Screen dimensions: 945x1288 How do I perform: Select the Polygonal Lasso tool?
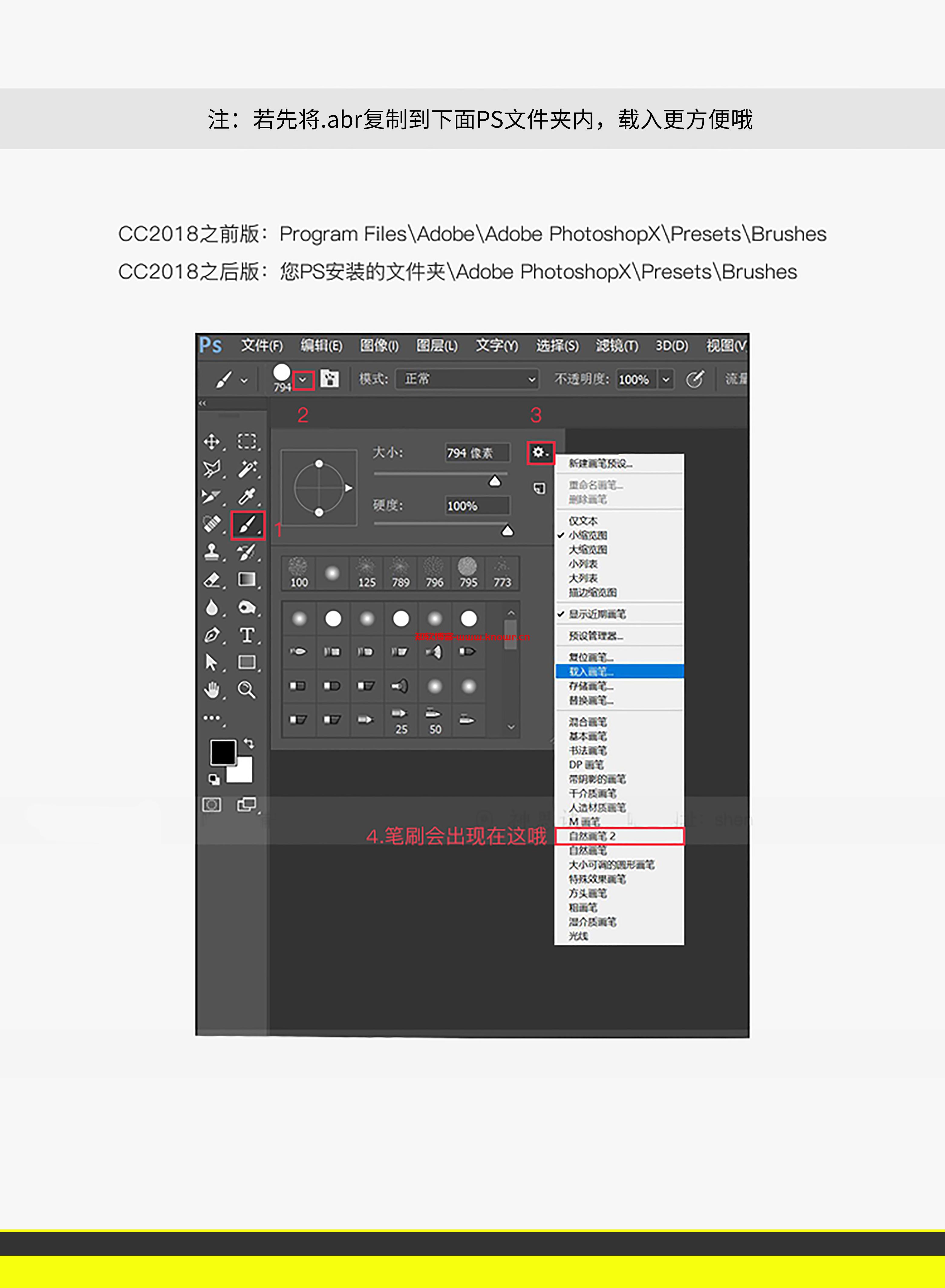click(212, 468)
